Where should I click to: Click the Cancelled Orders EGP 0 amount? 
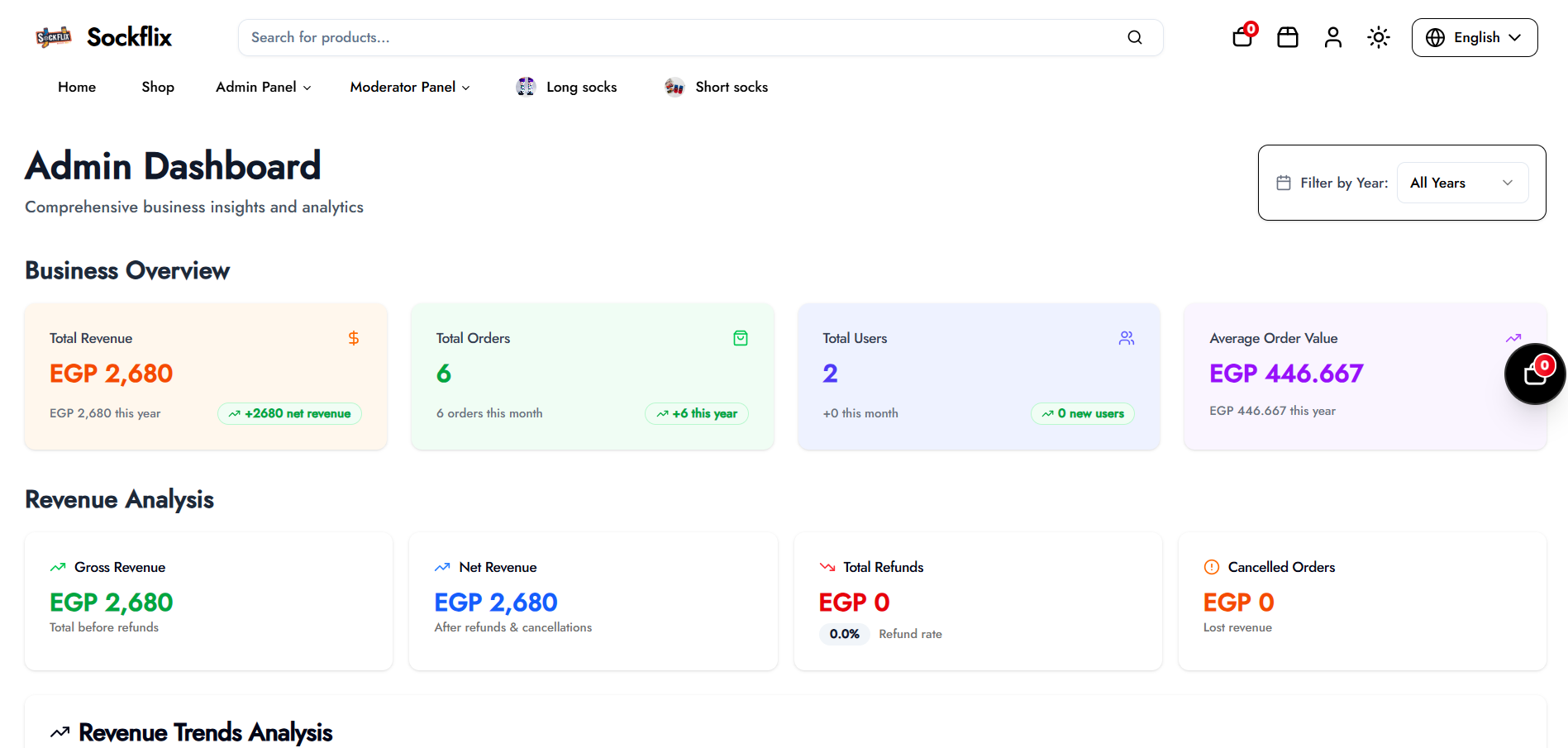(x=1238, y=603)
